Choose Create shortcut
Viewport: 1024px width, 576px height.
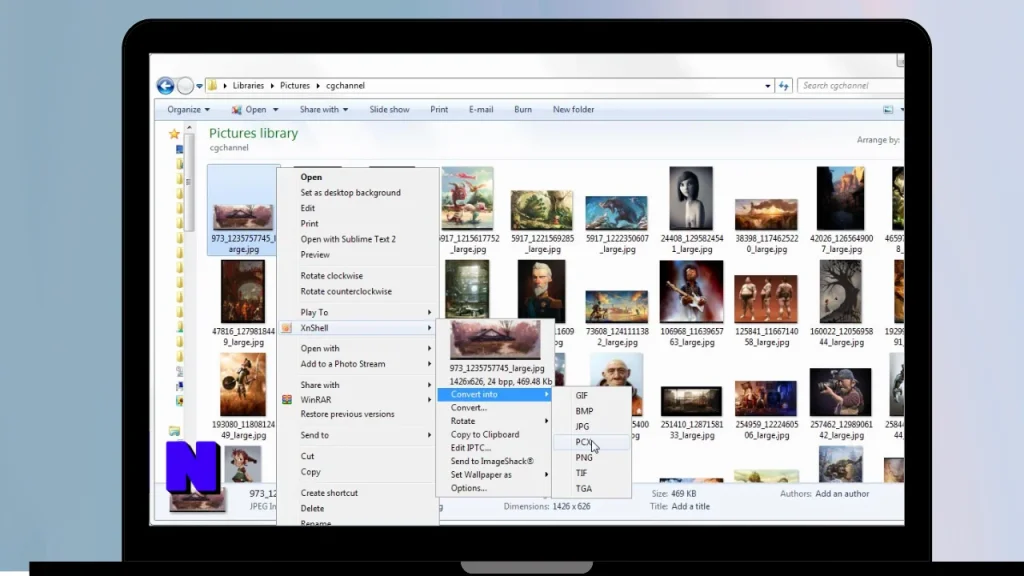coord(329,493)
